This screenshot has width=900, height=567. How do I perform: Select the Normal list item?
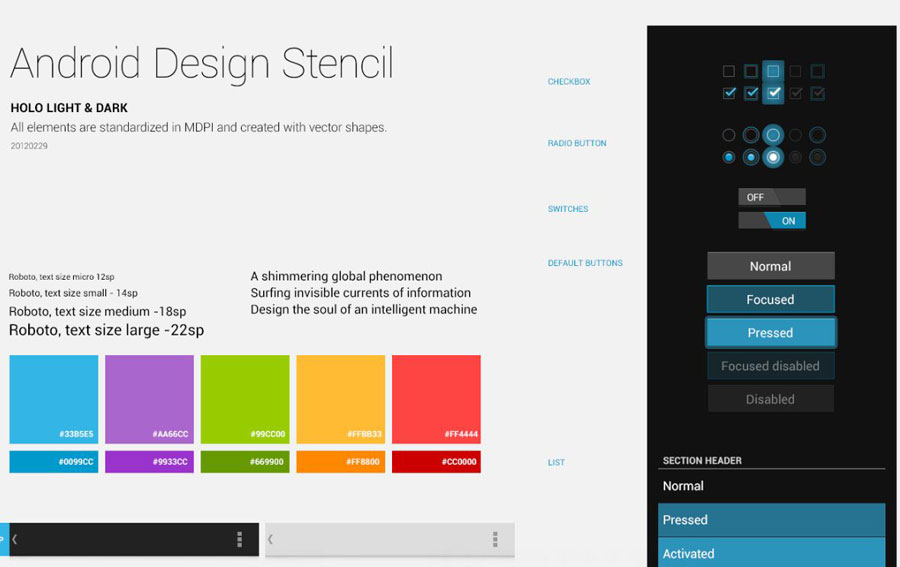pos(771,486)
